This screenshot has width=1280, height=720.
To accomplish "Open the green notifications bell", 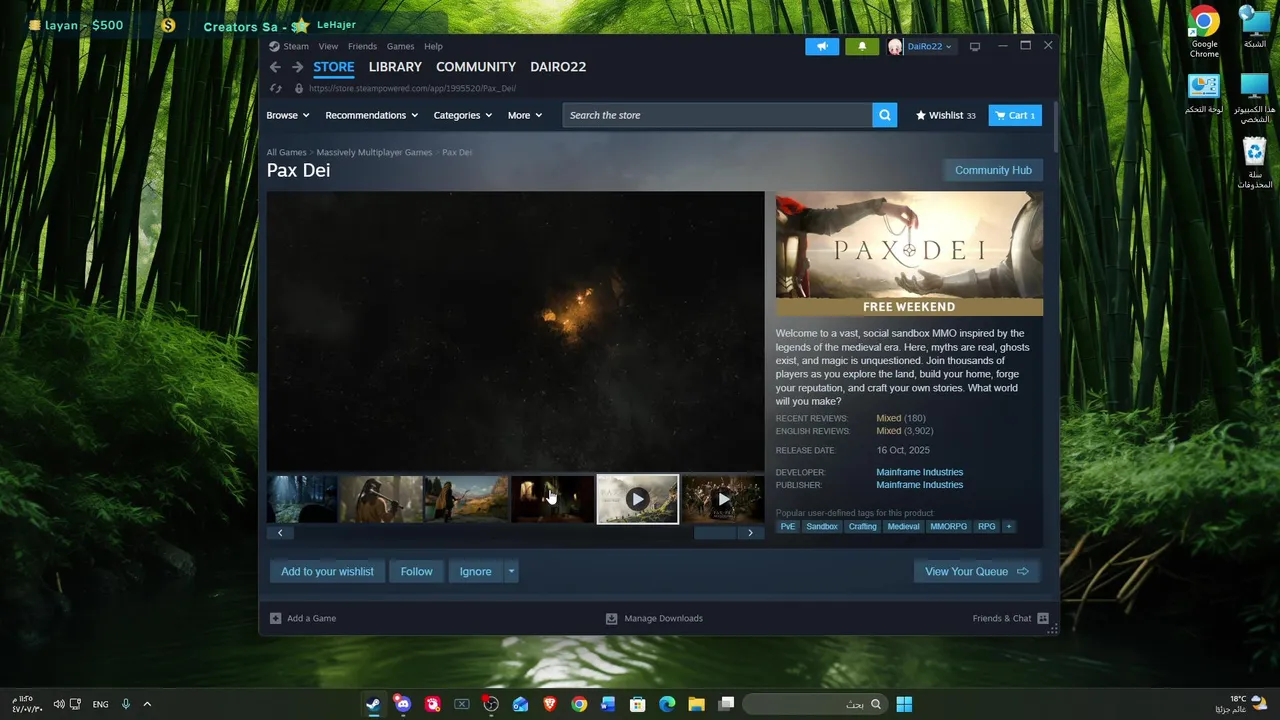I will [x=862, y=47].
